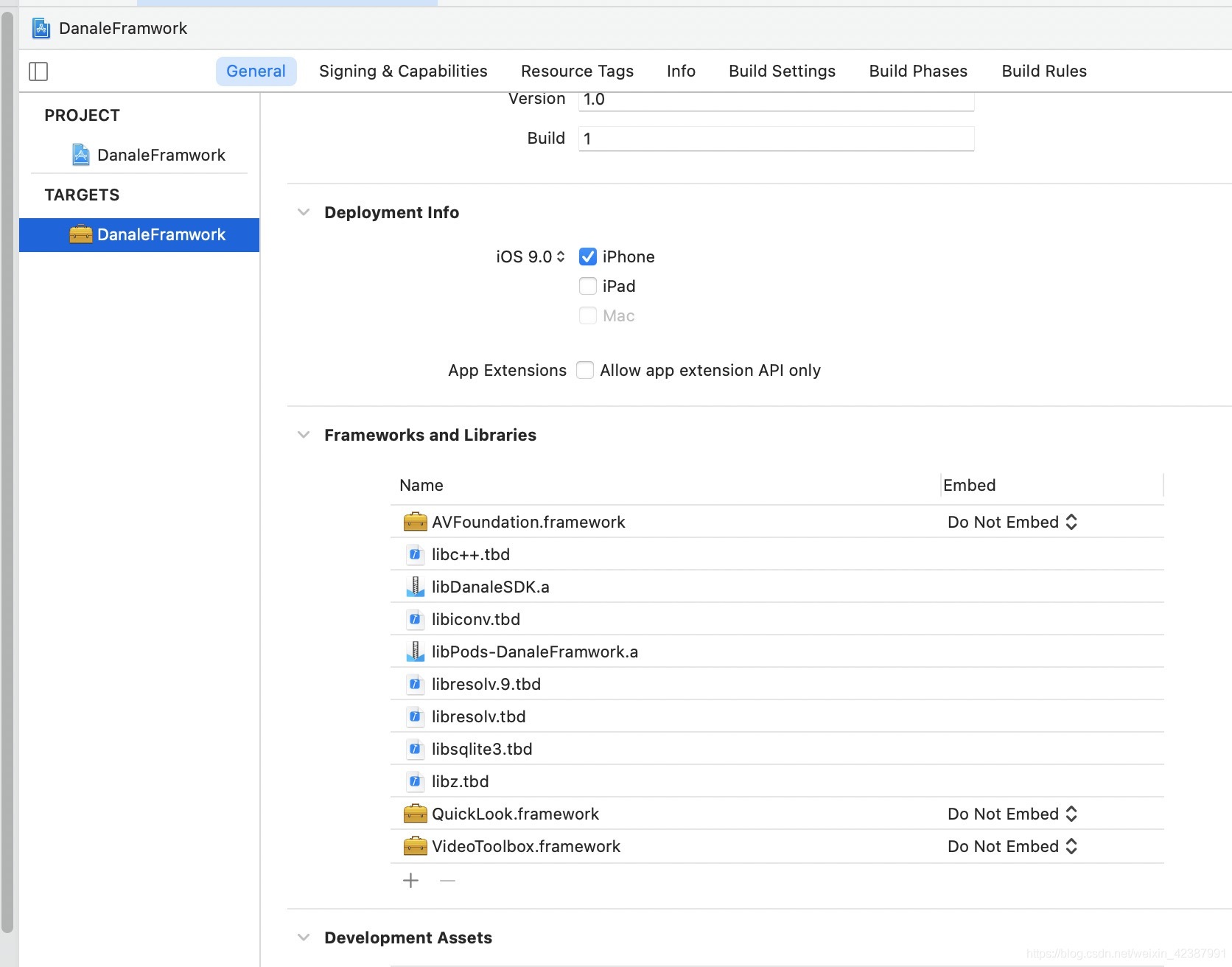Open the Resource Tags tab
The height and width of the screenshot is (967, 1232).
click(x=577, y=71)
